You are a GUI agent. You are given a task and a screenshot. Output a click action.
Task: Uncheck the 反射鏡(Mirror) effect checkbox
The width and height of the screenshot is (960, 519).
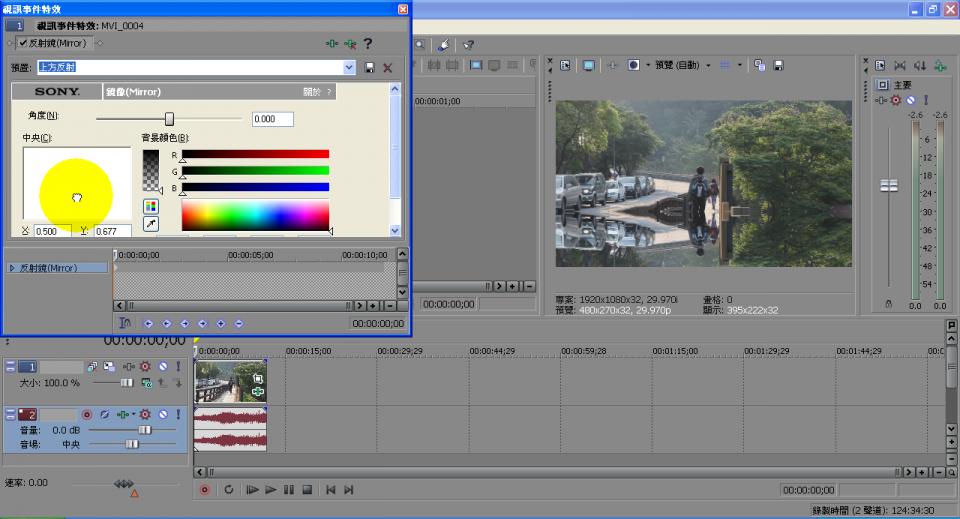(23, 43)
